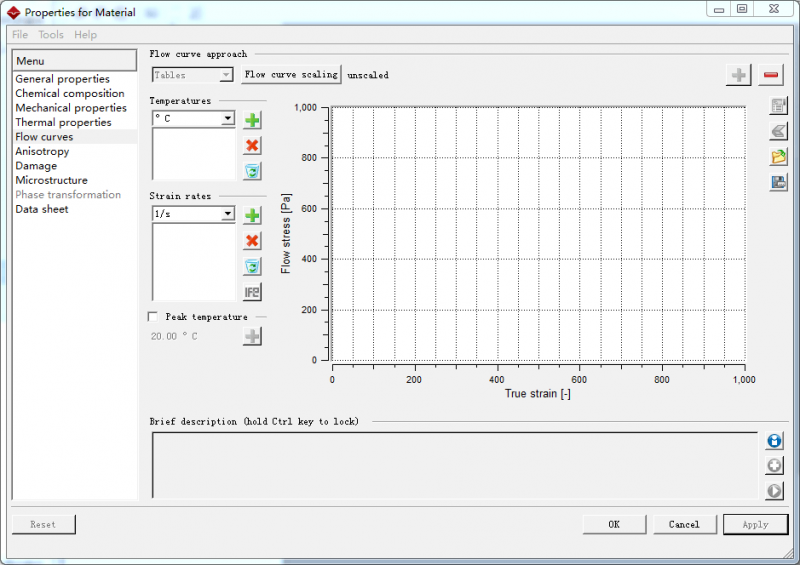Image resolution: width=800 pixels, height=565 pixels.
Task: Open the File menu
Action: point(20,35)
